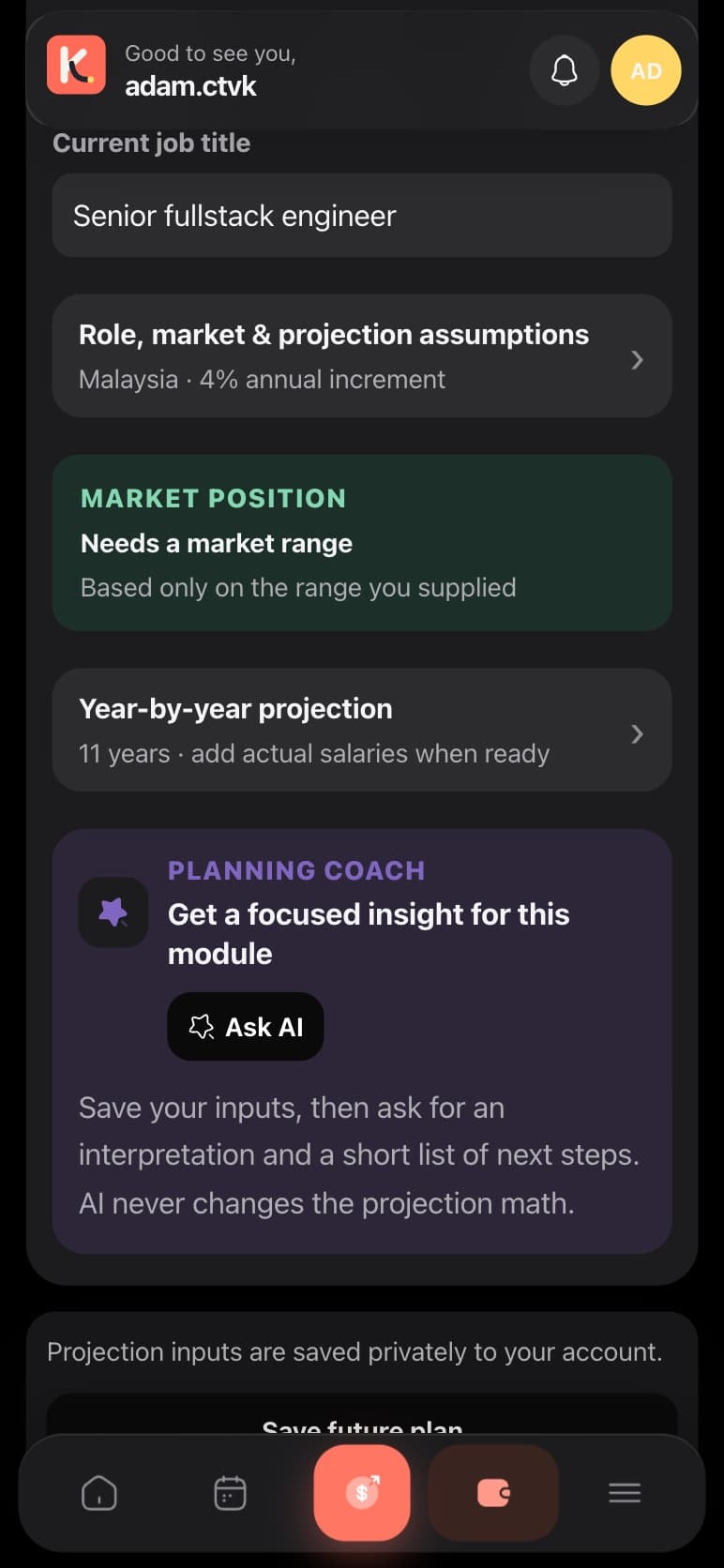The image size is (724, 1568).
Task: Open the wallet icon in bottom bar
Action: [x=493, y=1492]
